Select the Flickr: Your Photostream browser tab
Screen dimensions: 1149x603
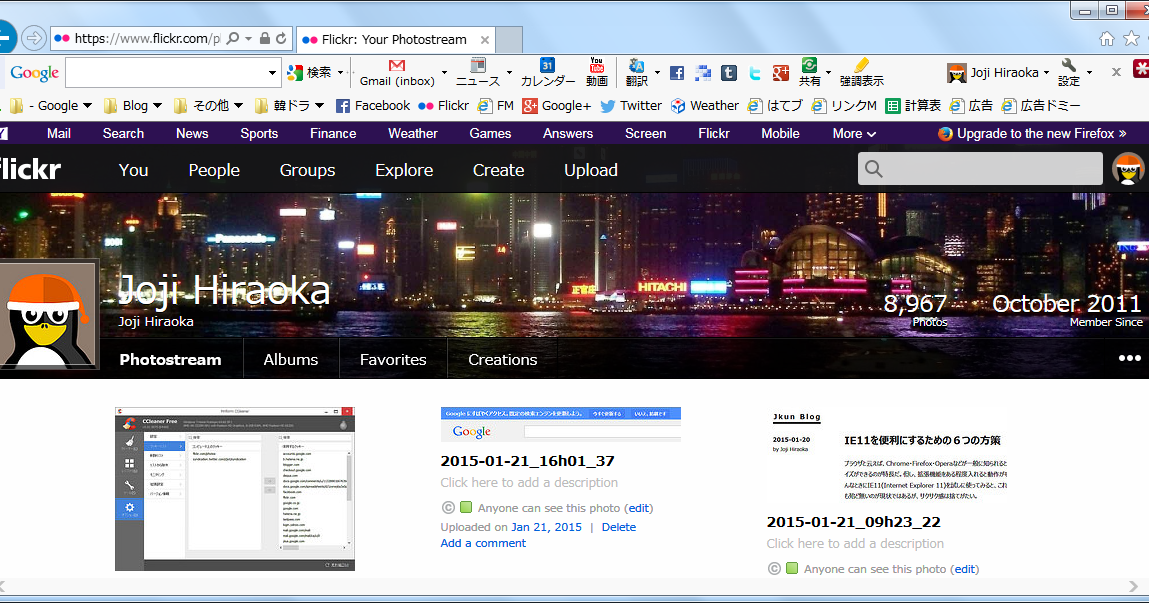(x=396, y=40)
